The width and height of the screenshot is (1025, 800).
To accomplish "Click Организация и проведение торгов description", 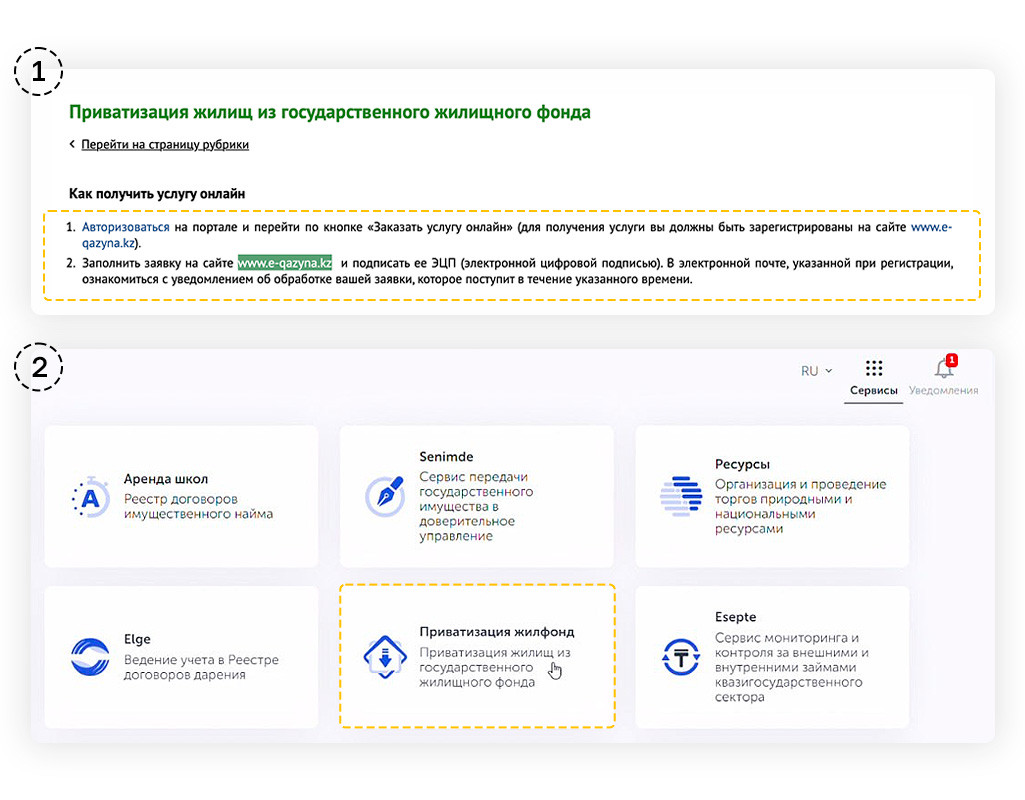I will click(800, 507).
